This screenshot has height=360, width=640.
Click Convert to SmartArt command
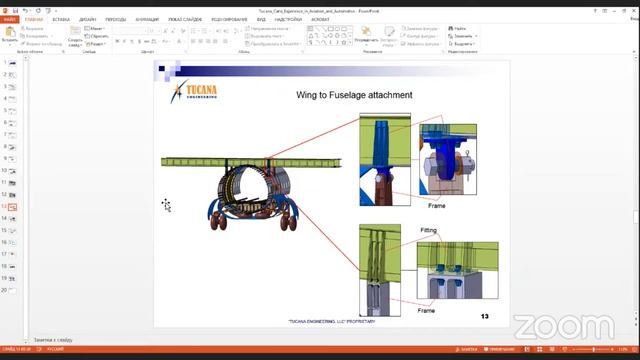click(x=273, y=43)
